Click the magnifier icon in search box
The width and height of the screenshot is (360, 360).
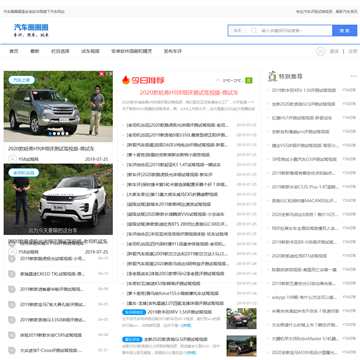click(254, 31)
